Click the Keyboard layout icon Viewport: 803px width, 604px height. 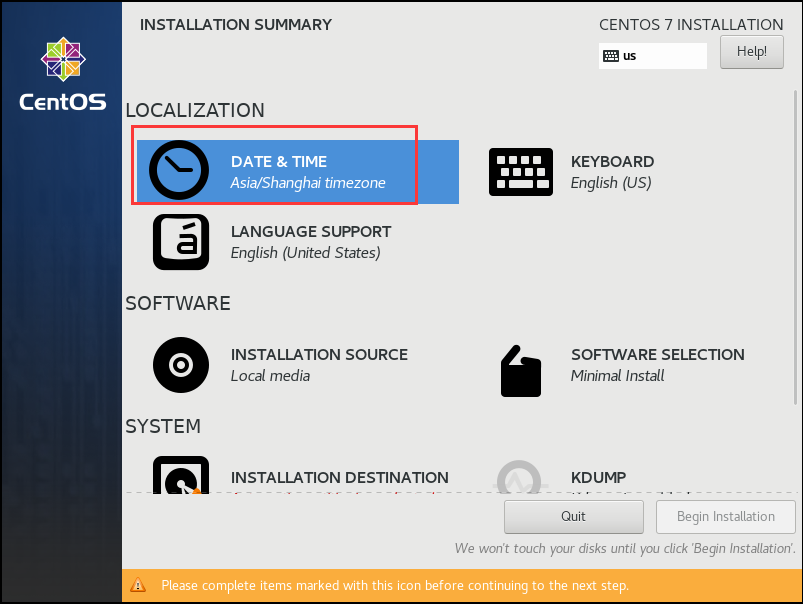[521, 172]
